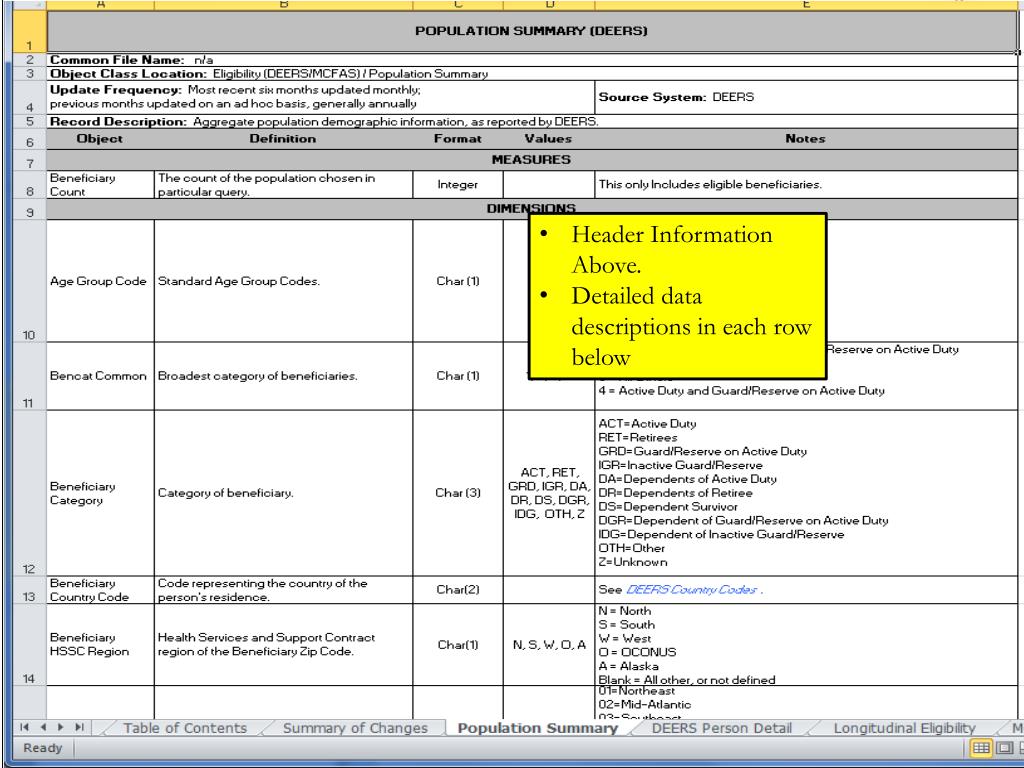Image resolution: width=1024 pixels, height=768 pixels.
Task: Click 'Broadest category of beneficiaries' definition
Action: coord(283,376)
